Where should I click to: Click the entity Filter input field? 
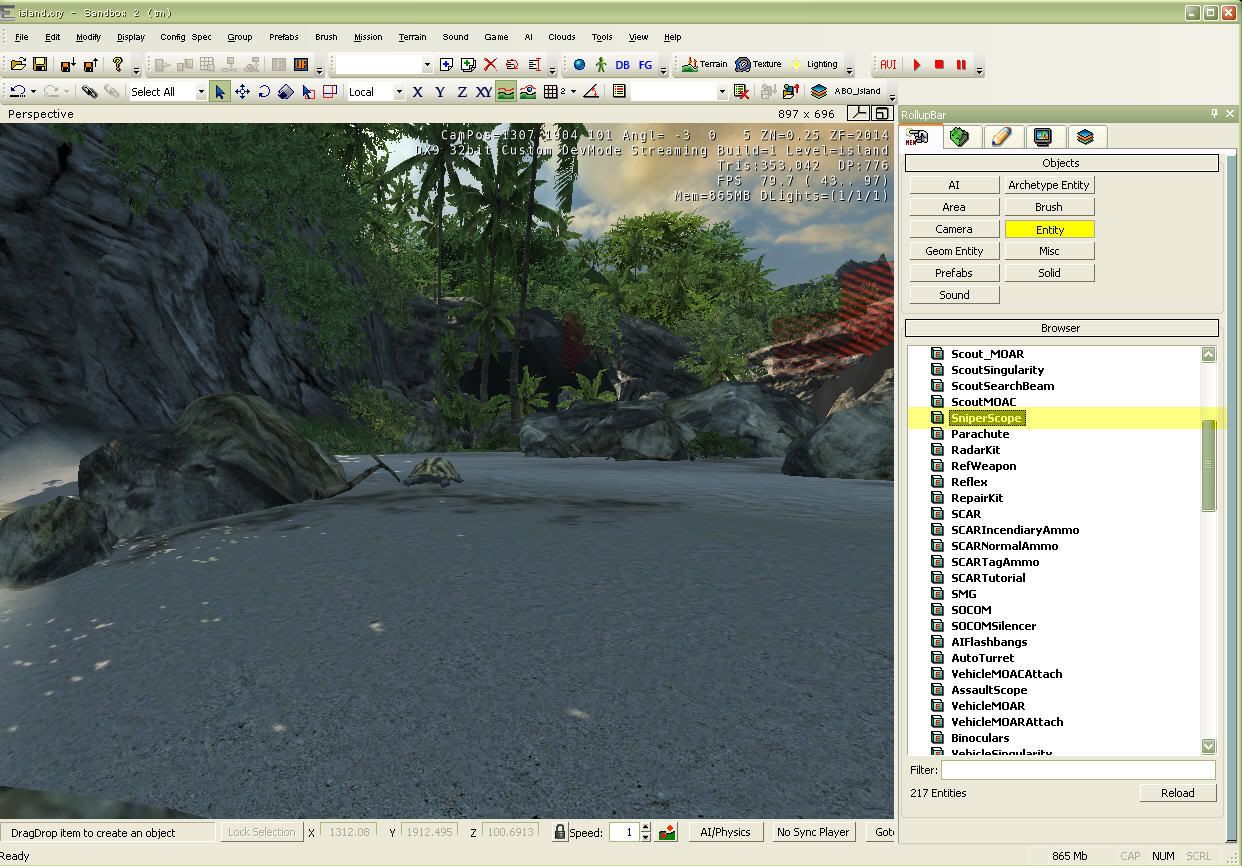click(1077, 770)
